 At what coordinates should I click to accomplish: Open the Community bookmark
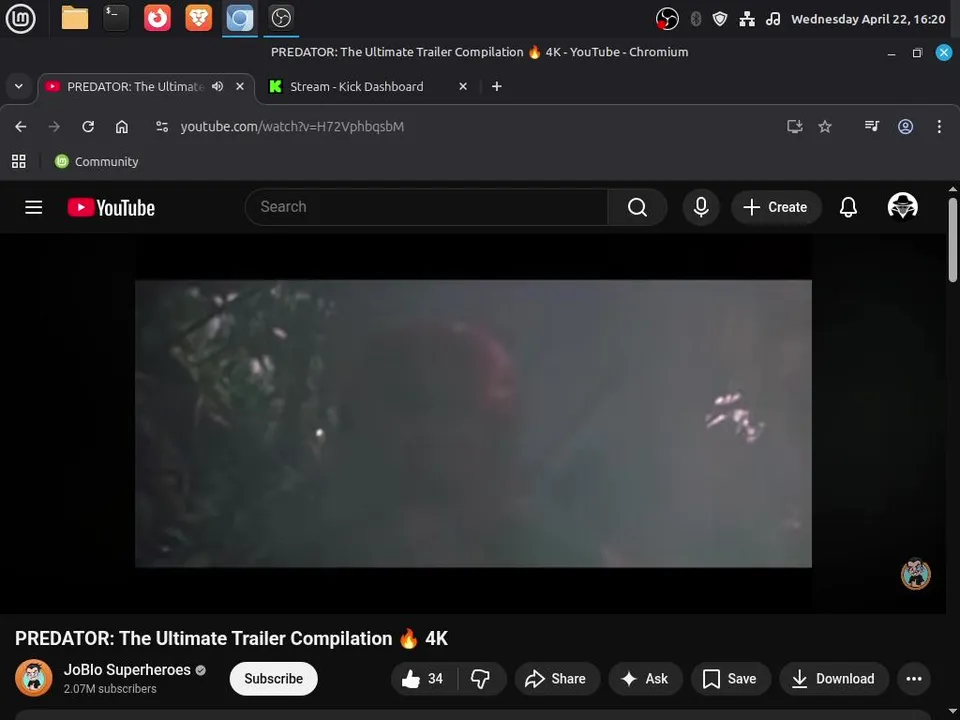97,162
